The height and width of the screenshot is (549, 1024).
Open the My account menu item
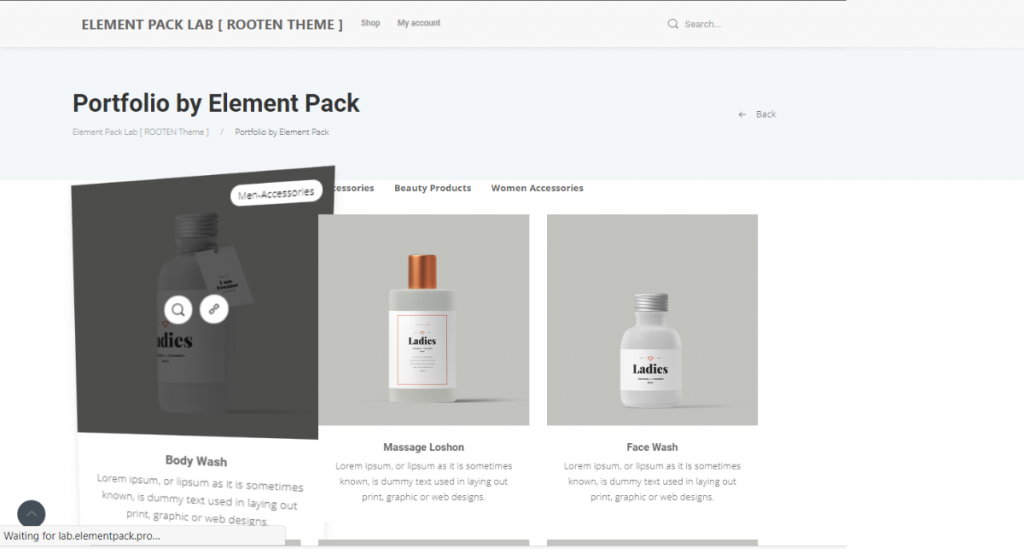click(418, 23)
